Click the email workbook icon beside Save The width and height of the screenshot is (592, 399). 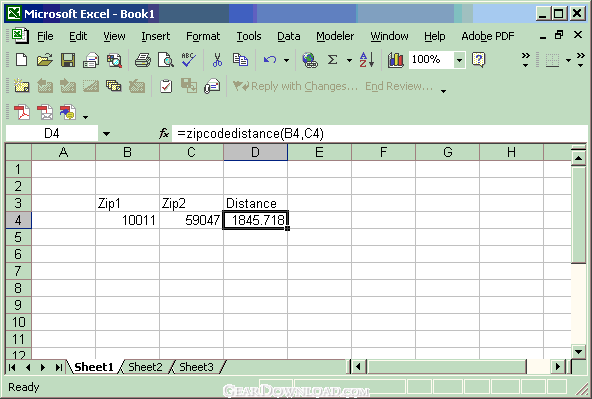click(91, 60)
